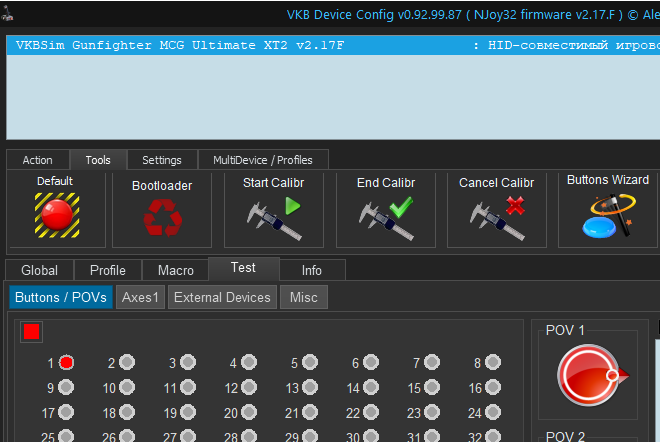Switch to the Action tab

tap(38, 160)
